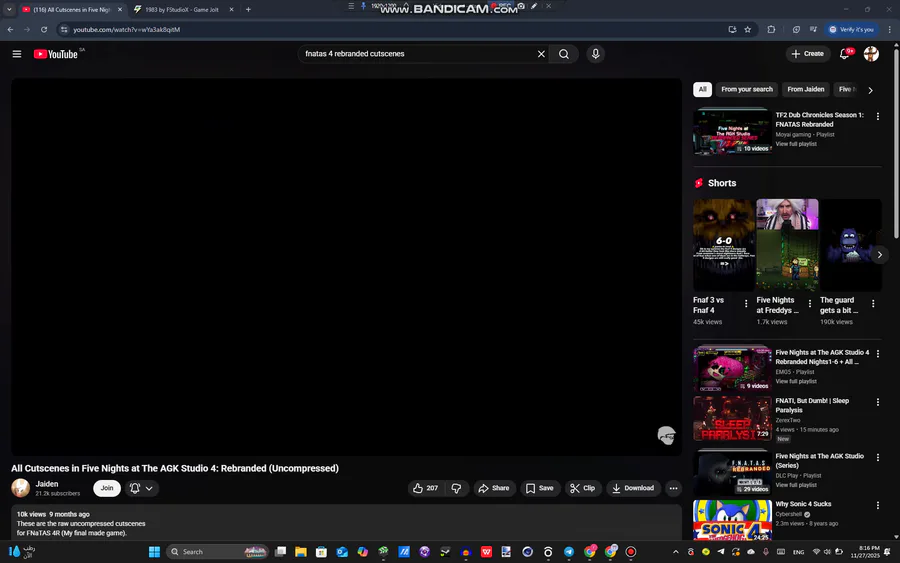Click the video title text
Screen dimensions: 900x563
click(174, 468)
